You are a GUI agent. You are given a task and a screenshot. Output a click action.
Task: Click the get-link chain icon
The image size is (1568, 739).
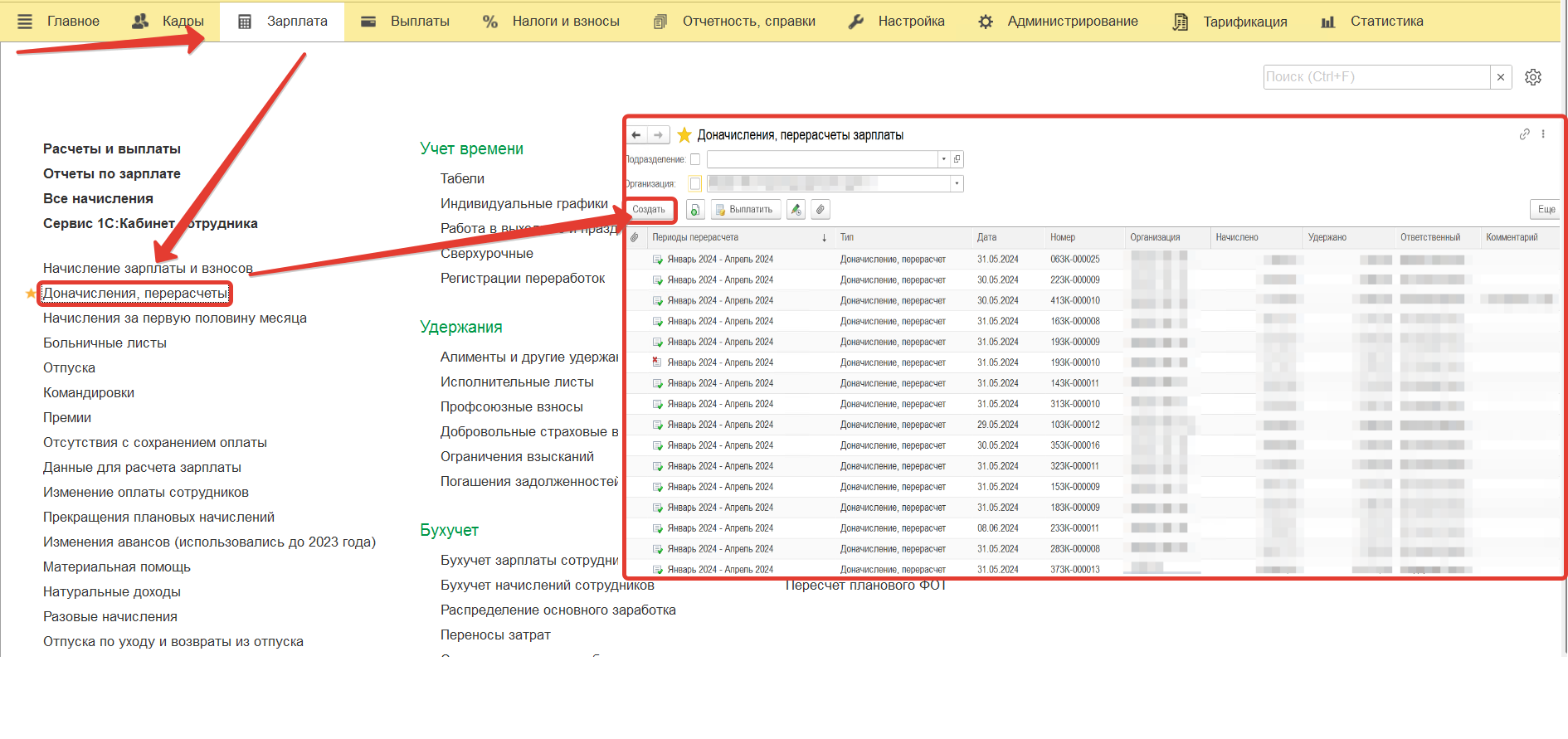[x=1524, y=134]
